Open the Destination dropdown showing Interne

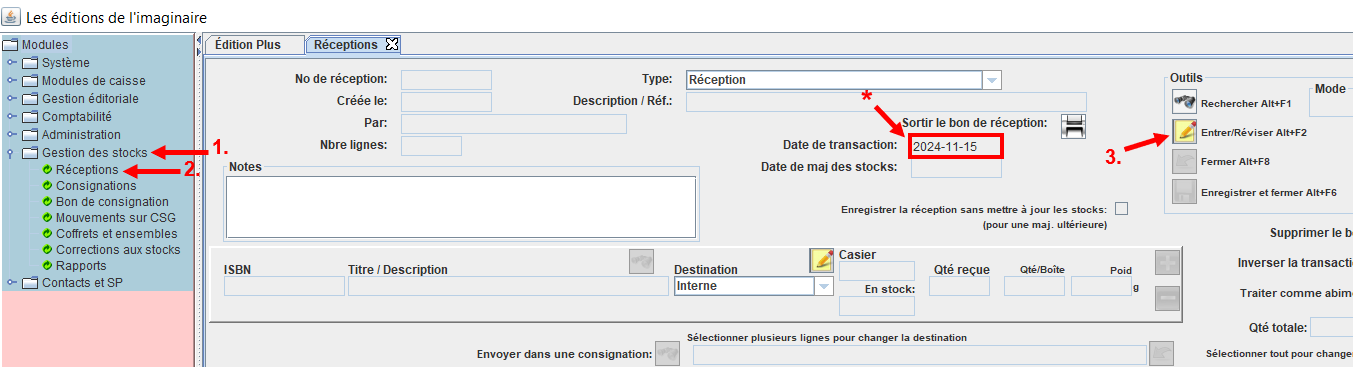pos(824,286)
